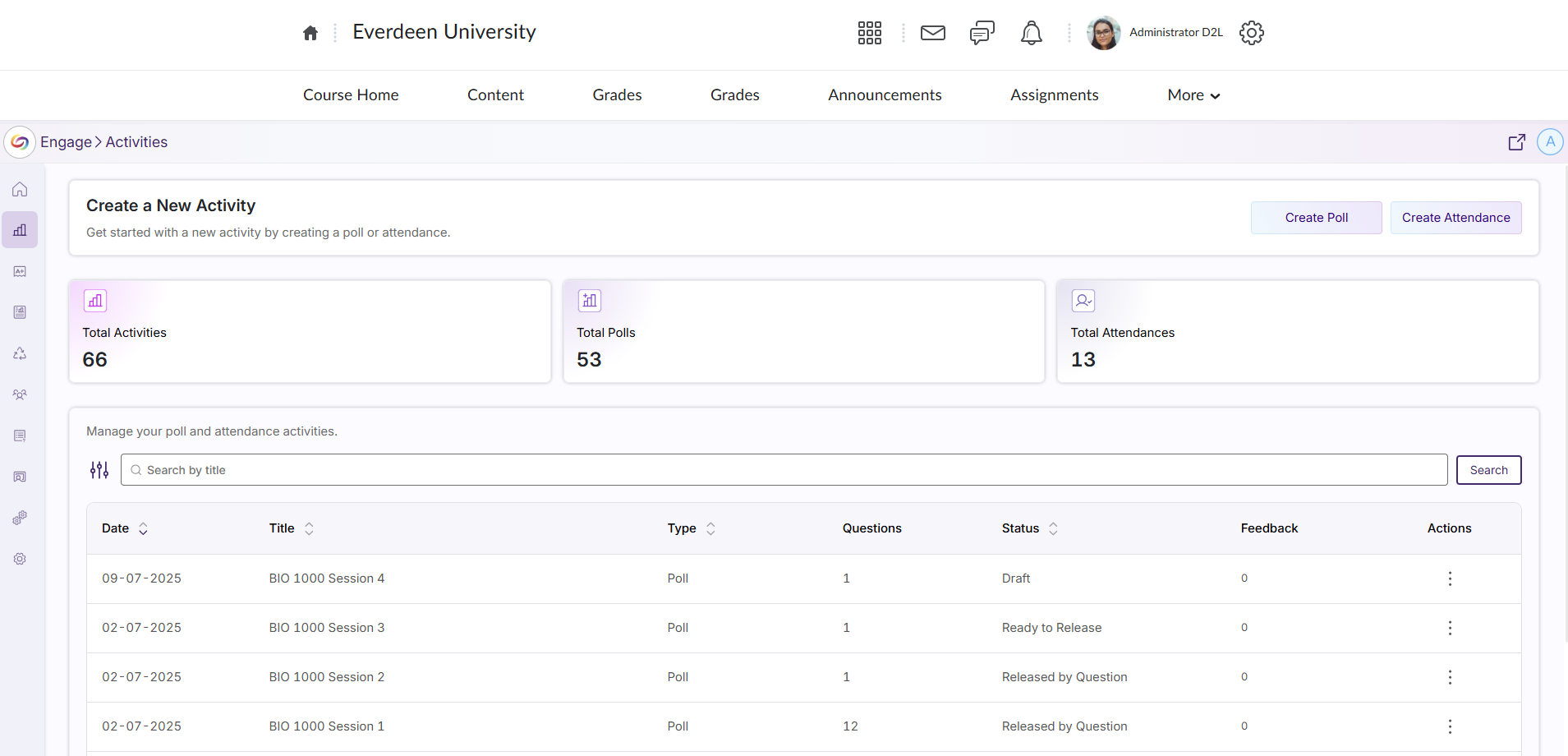The width and height of the screenshot is (1568, 756).
Task: Click the Total Activities card icon
Action: [x=95, y=301]
